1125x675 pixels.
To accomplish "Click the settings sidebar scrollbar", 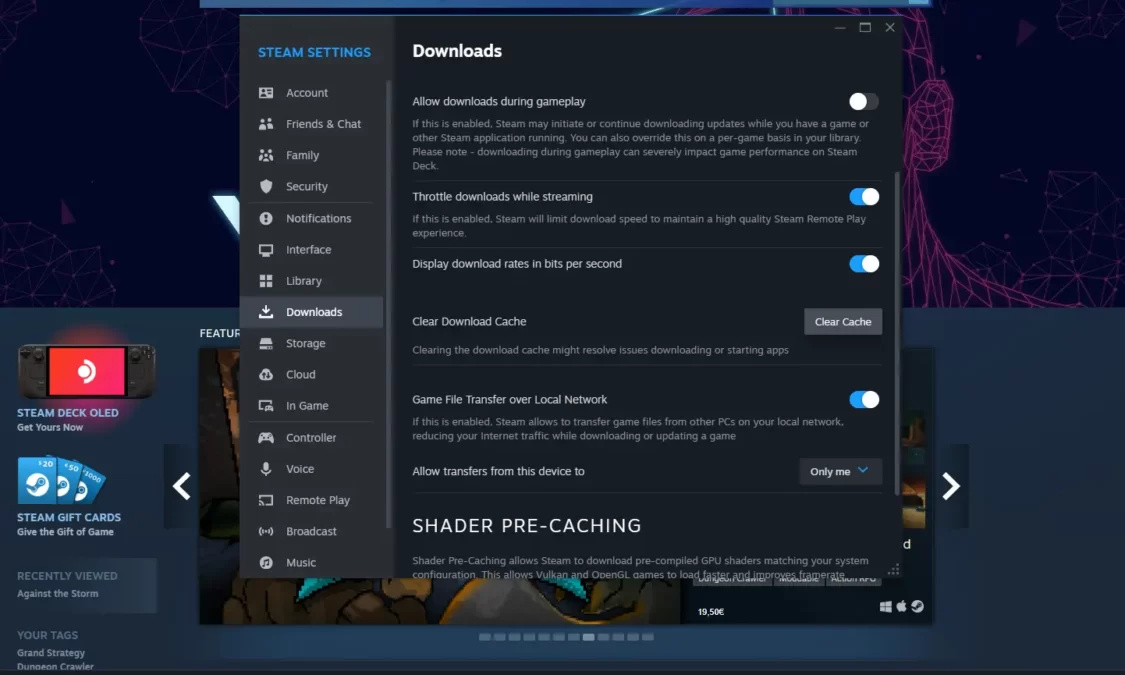I will pos(388,305).
